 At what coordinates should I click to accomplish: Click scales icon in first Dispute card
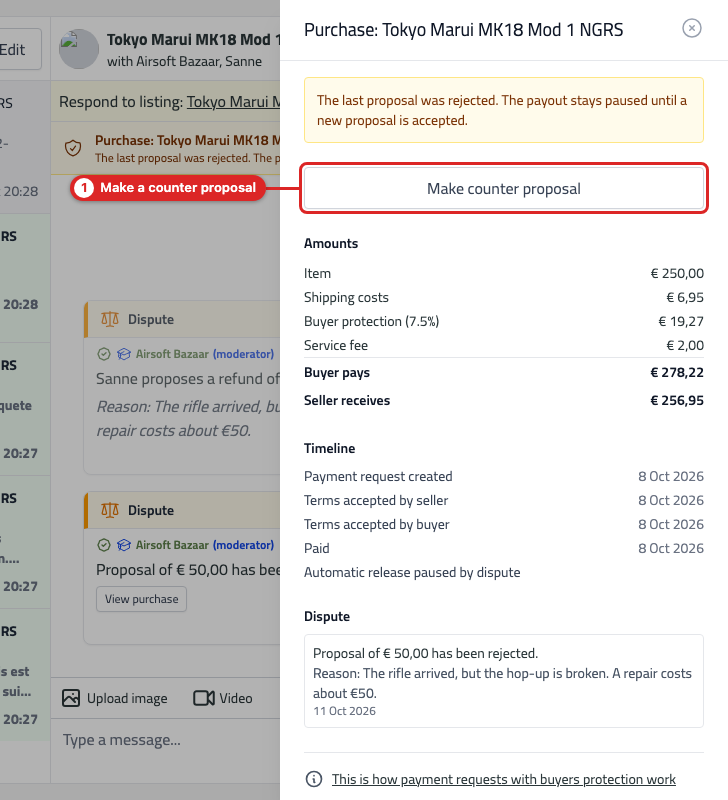[x=110, y=319]
